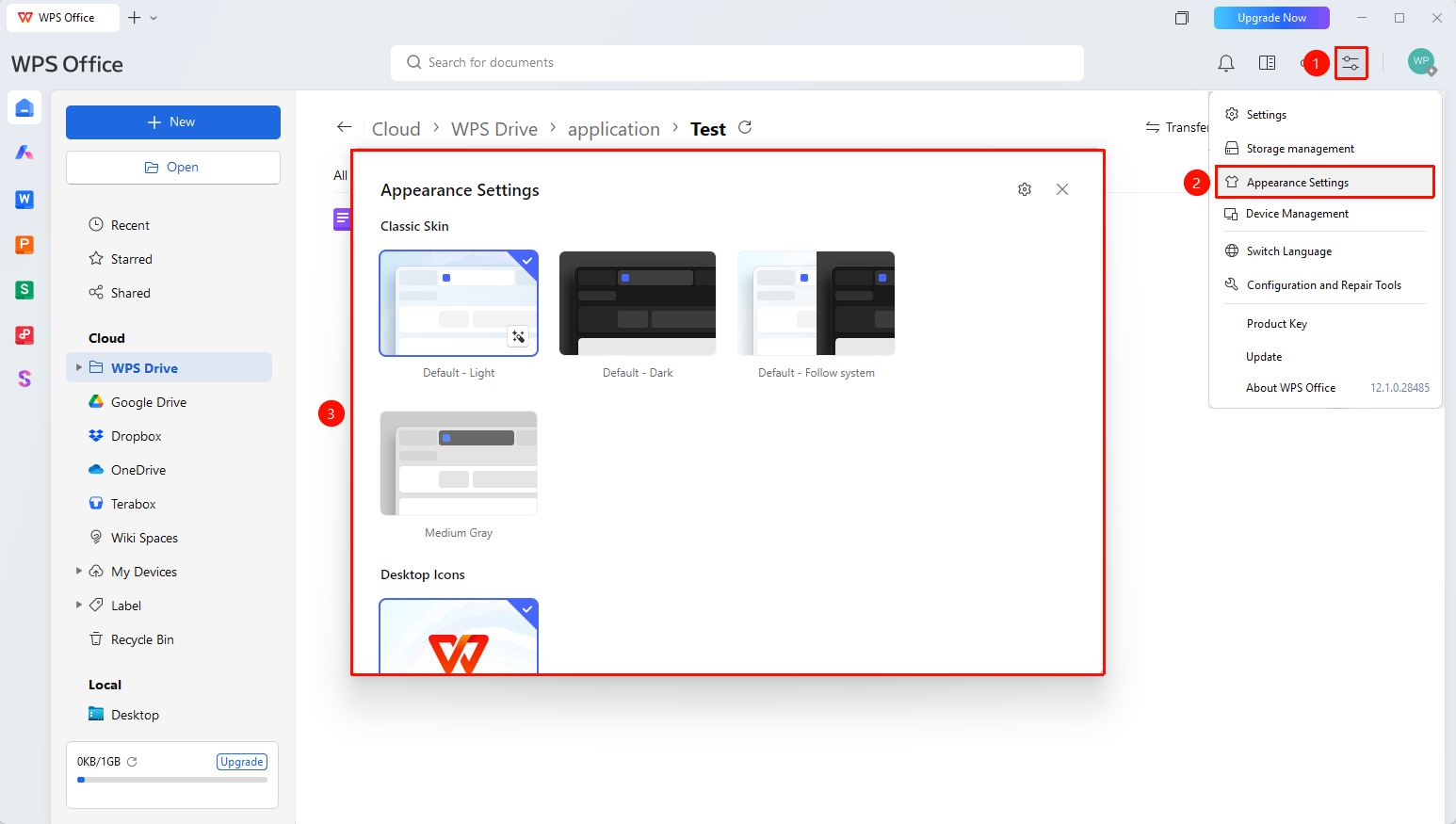Open WPS AI from the sidebar
1456x824 pixels.
[24, 153]
